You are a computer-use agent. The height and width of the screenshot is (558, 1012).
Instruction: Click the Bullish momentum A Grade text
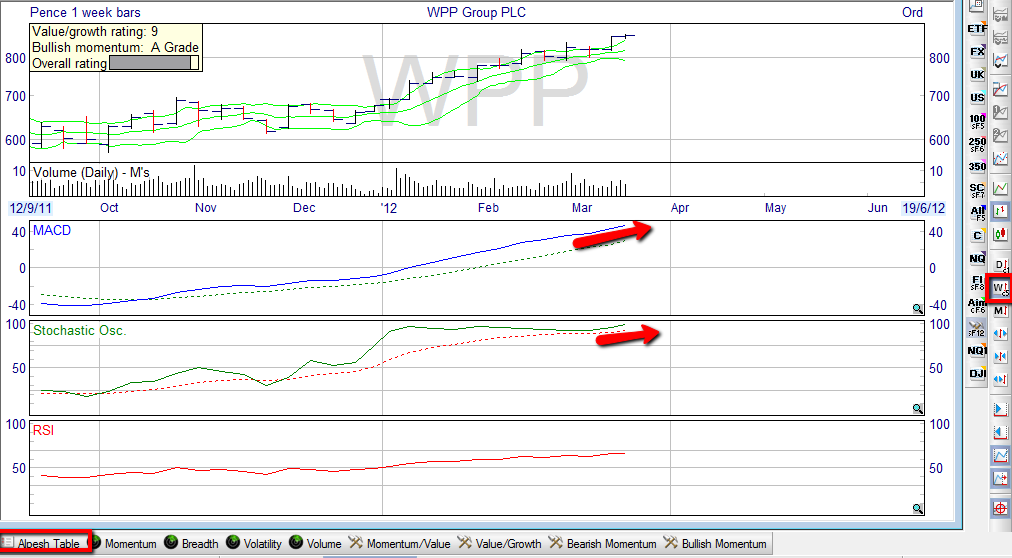(x=116, y=47)
